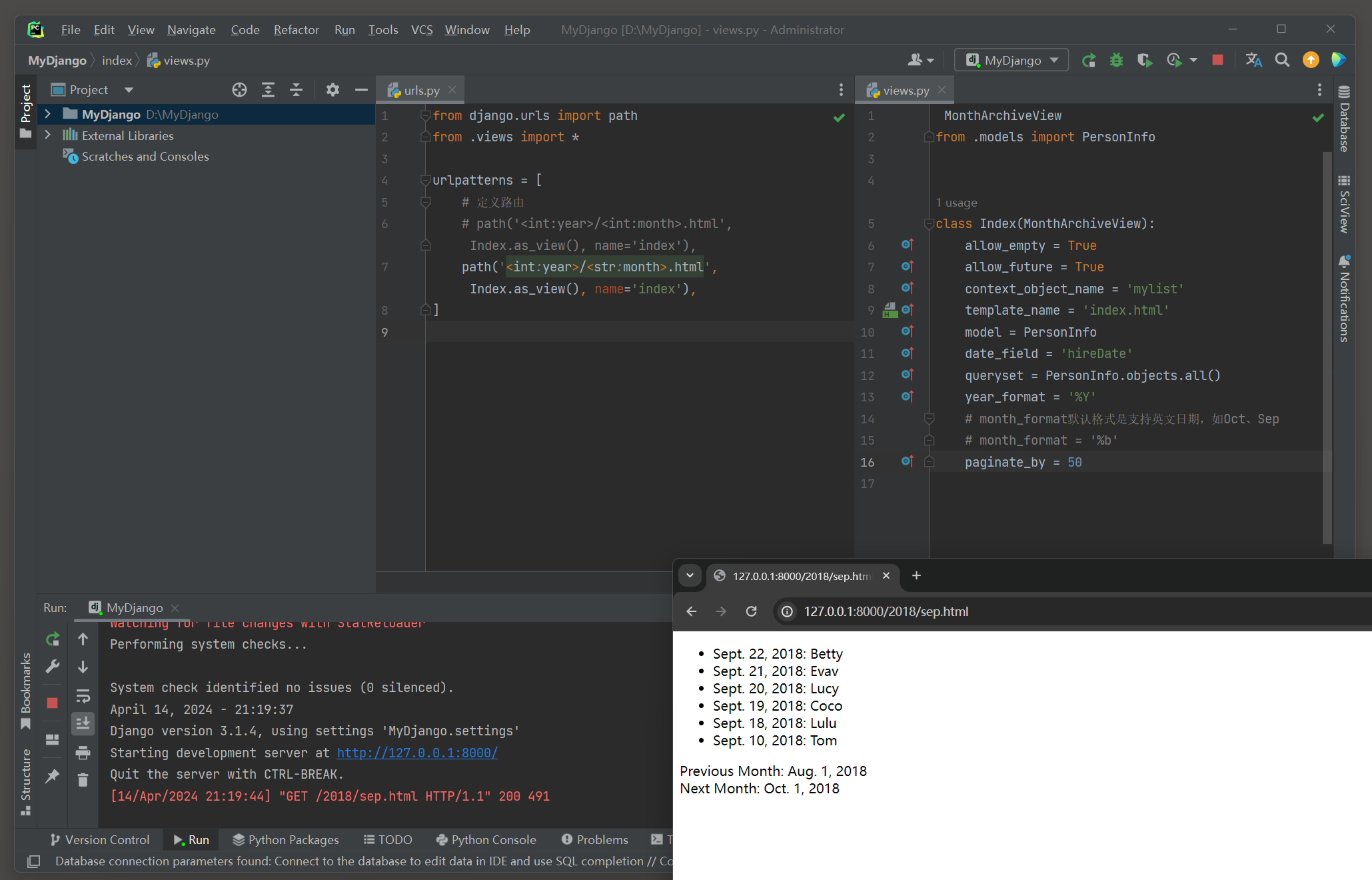Click the Profile run icon
Viewport: 1372px width, 880px height.
coord(1174,61)
